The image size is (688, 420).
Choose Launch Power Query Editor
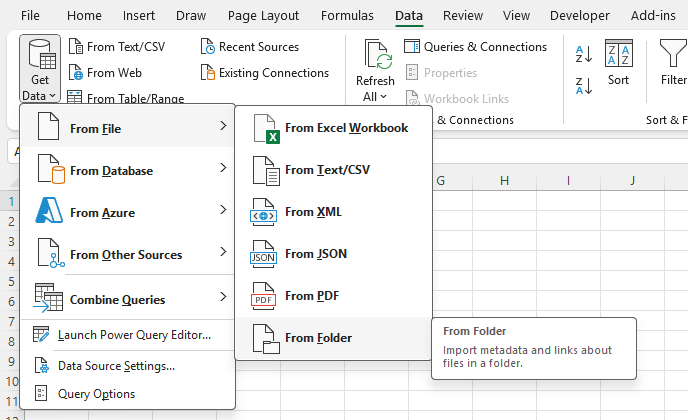coord(128,335)
